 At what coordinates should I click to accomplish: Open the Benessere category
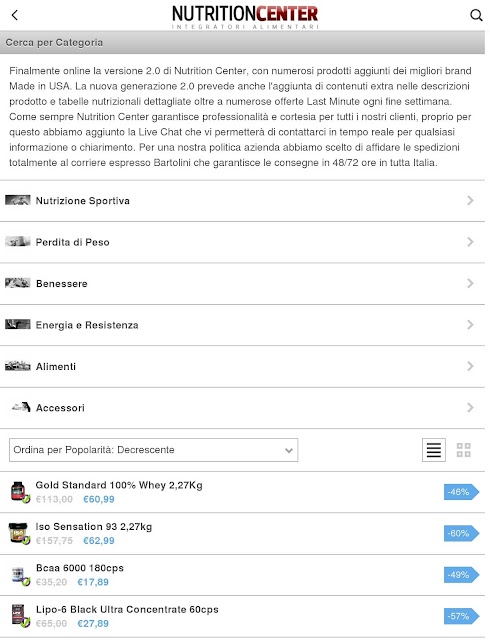click(243, 284)
